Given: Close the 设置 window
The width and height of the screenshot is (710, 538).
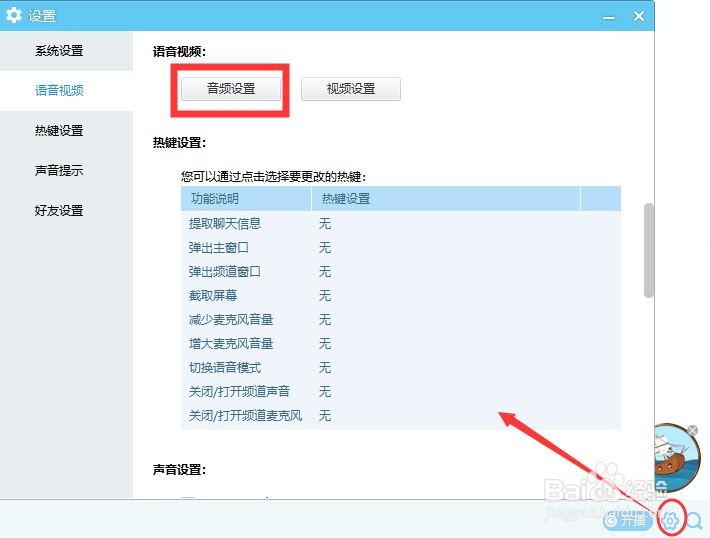Looking at the screenshot, I should point(639,16).
